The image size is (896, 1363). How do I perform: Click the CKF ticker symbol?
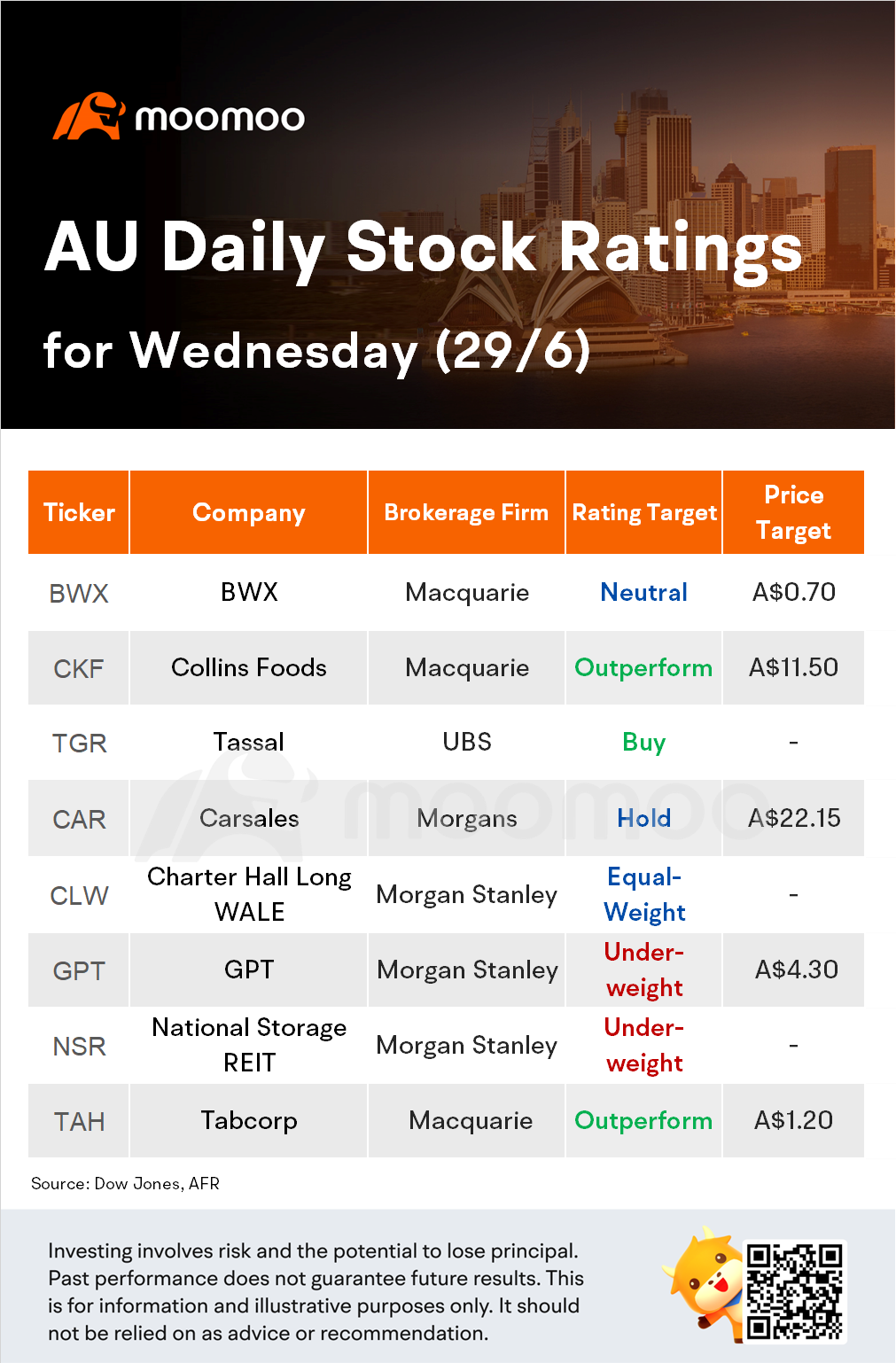(79, 668)
